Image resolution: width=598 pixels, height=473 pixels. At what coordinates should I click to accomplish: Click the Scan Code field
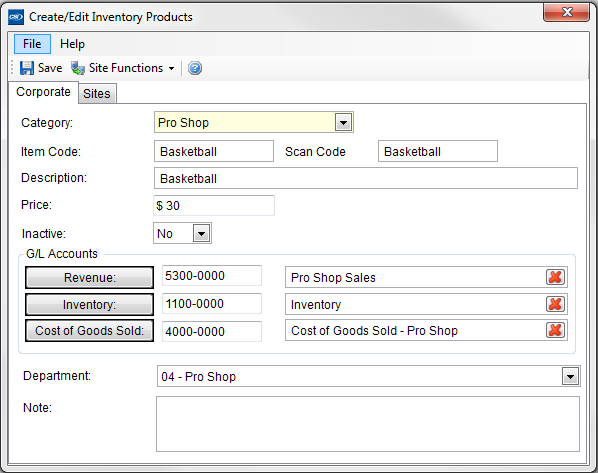pos(438,151)
